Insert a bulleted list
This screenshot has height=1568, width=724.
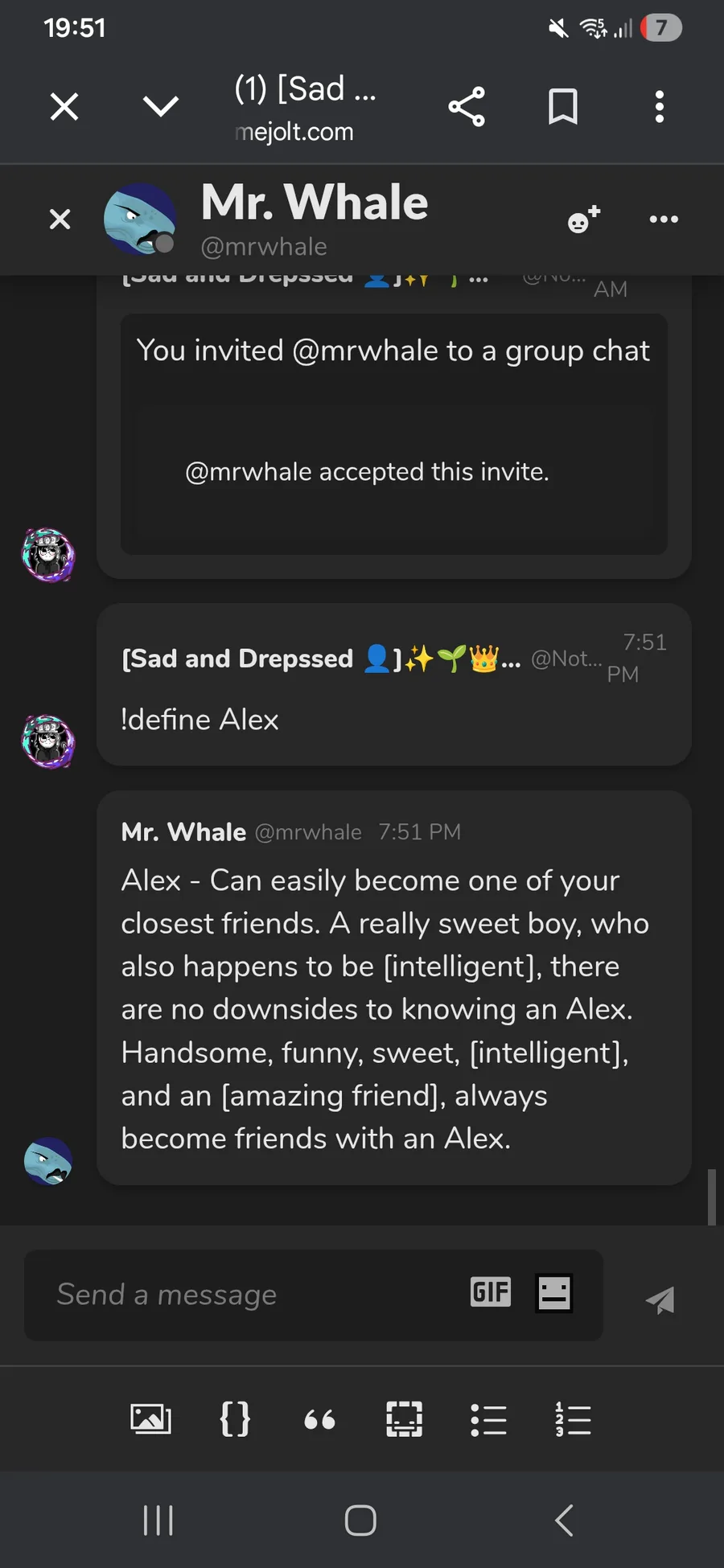[488, 1419]
